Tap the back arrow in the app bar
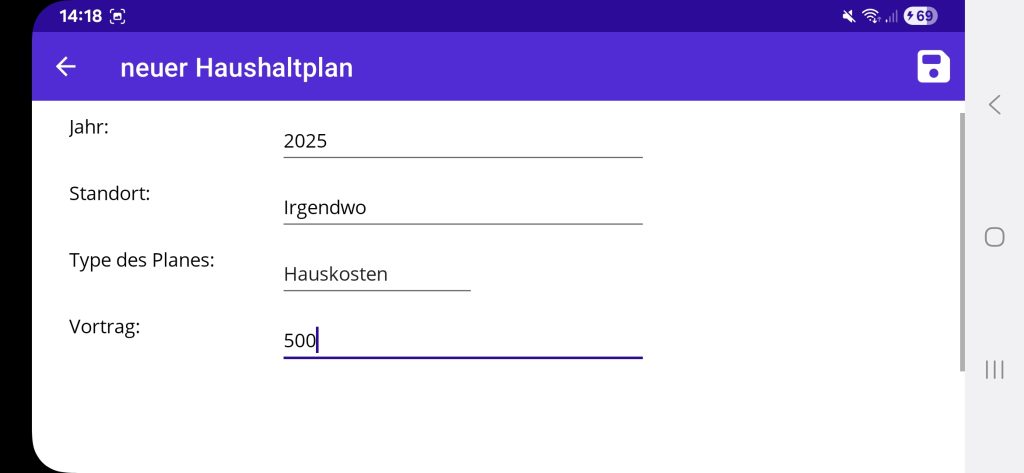Screen dimensions: 1024x473 [66, 67]
